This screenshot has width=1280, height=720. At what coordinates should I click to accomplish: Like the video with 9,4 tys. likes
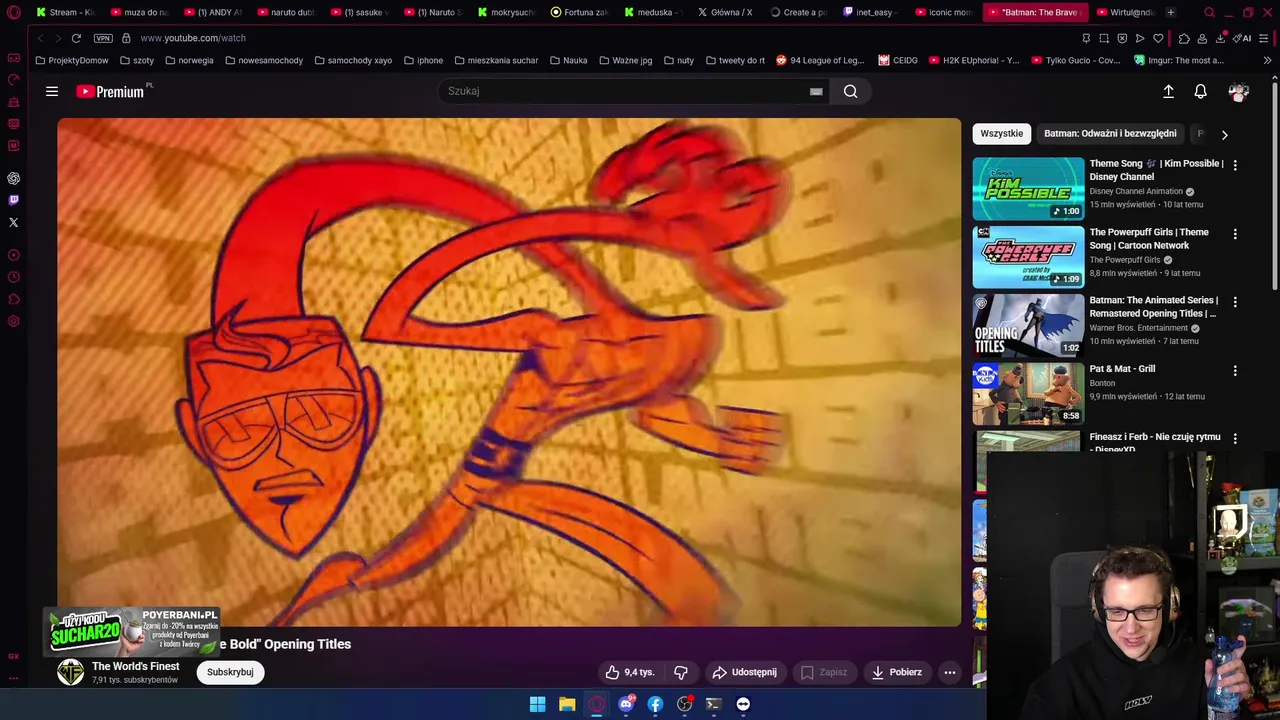[x=629, y=672]
